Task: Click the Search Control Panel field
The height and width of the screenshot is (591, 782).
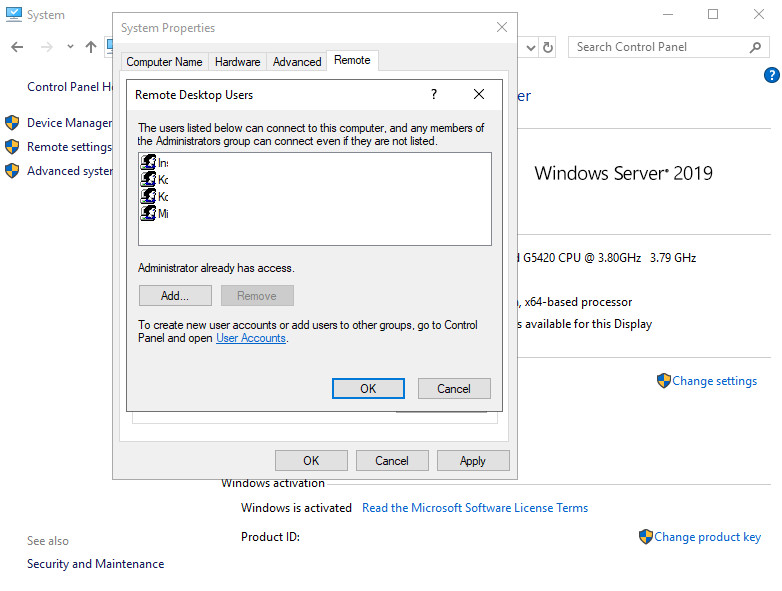Action: 658,47
